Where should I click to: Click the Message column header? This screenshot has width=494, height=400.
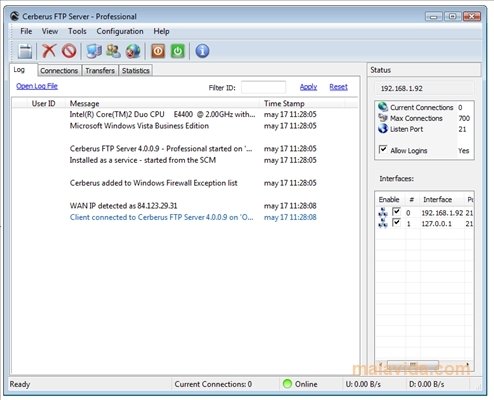click(163, 103)
